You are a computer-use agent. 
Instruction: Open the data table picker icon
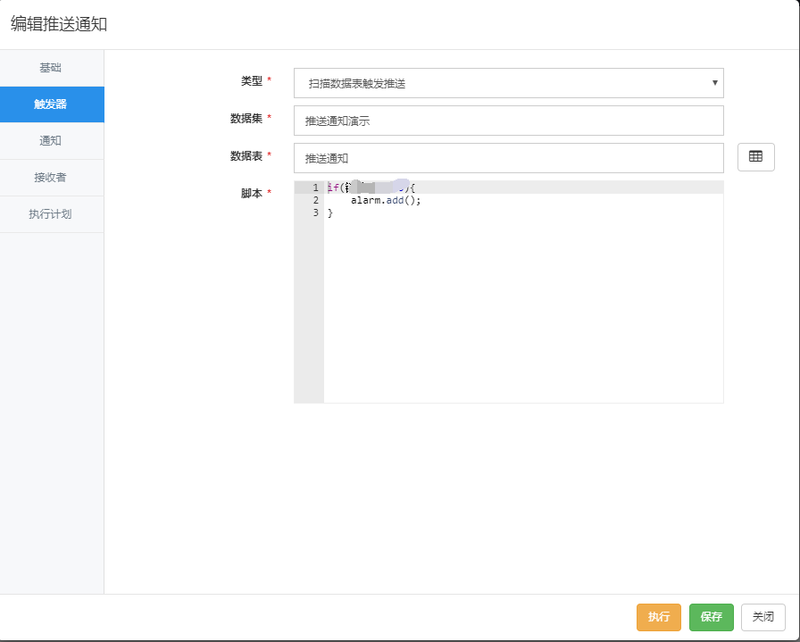tap(756, 157)
